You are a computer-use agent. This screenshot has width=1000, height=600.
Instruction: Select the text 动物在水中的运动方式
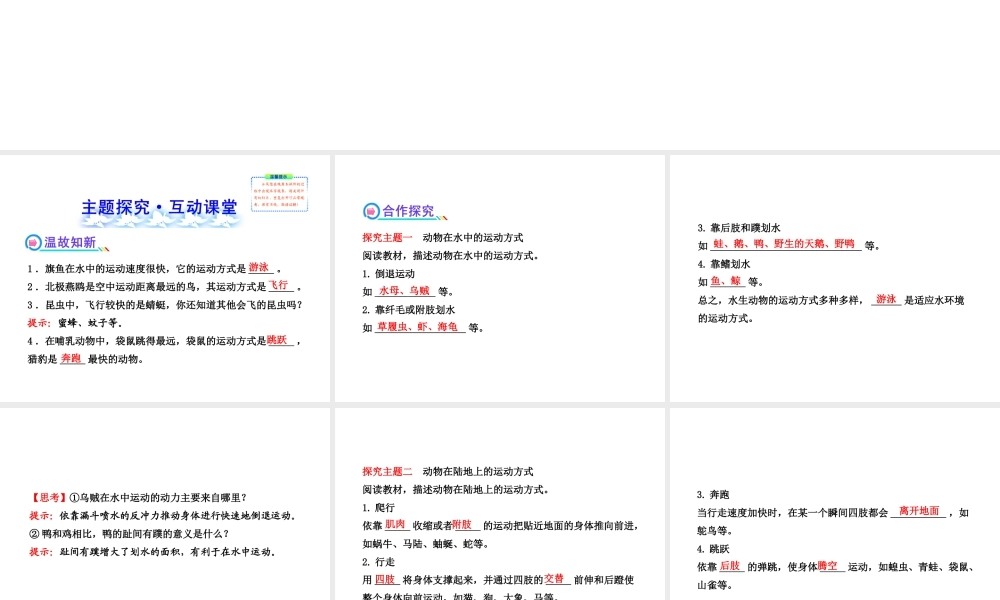point(473,237)
